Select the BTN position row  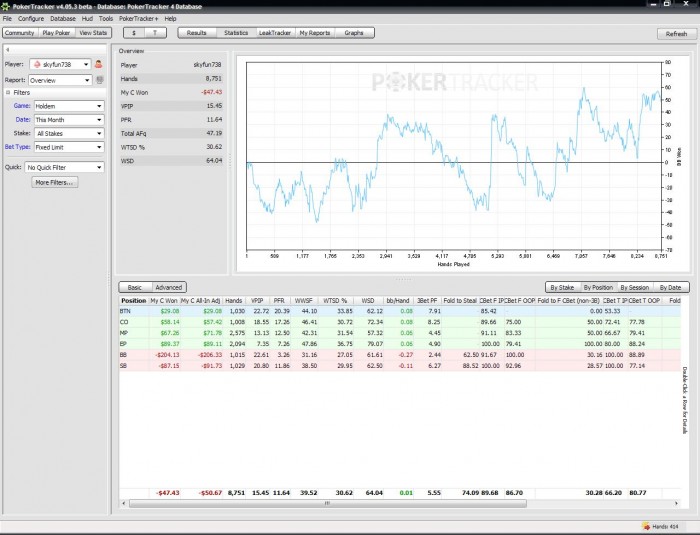click(x=400, y=311)
